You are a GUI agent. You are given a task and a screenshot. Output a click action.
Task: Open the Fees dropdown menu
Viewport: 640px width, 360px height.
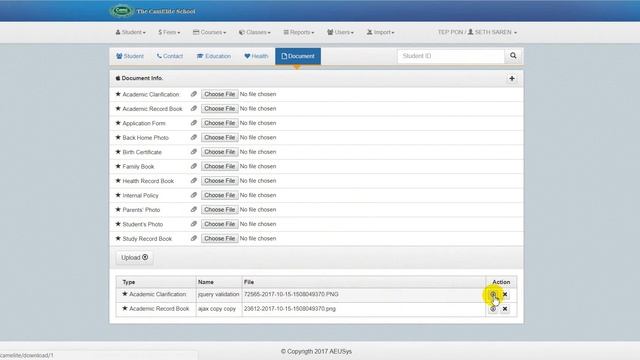(169, 32)
